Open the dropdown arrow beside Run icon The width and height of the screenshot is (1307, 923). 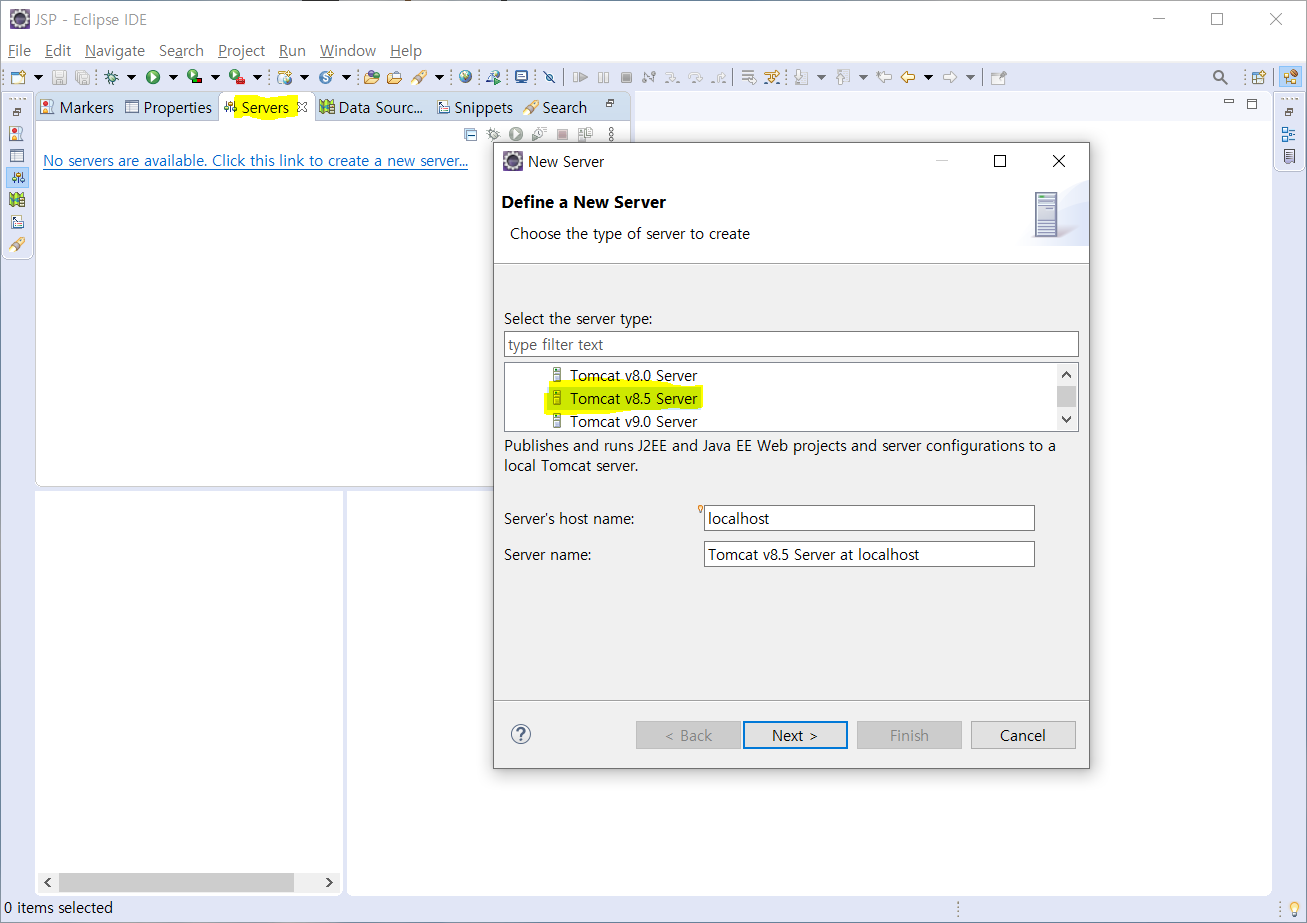[x=172, y=77]
